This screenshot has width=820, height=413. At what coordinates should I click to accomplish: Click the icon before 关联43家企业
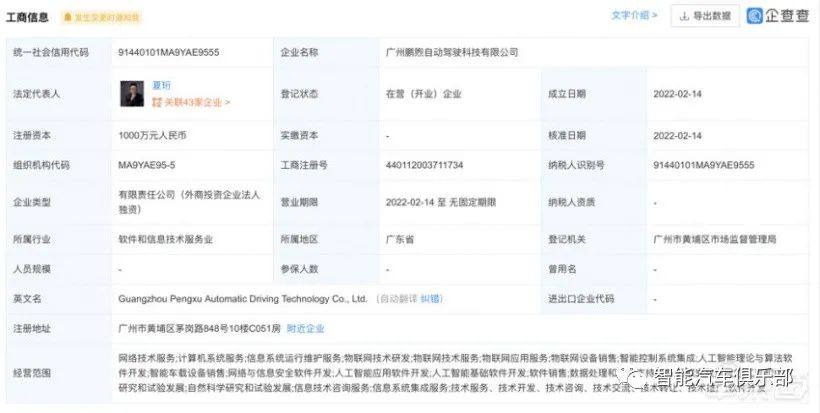point(156,102)
